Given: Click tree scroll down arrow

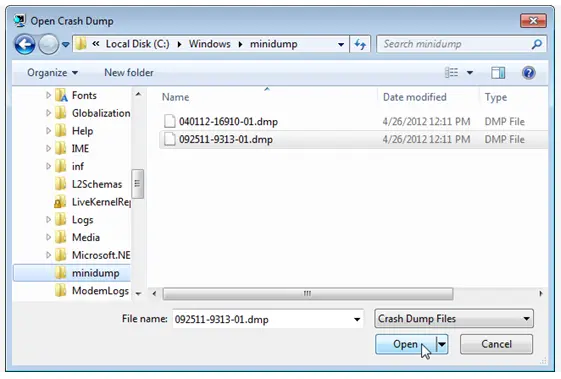Looking at the screenshot, I should tap(138, 294).
